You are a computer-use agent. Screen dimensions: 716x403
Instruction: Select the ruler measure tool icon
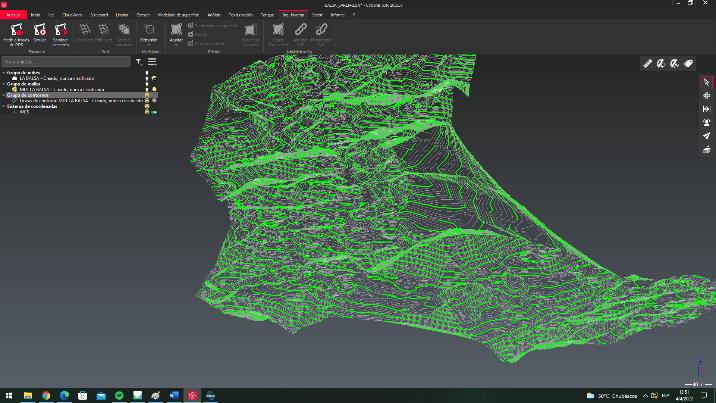click(647, 63)
